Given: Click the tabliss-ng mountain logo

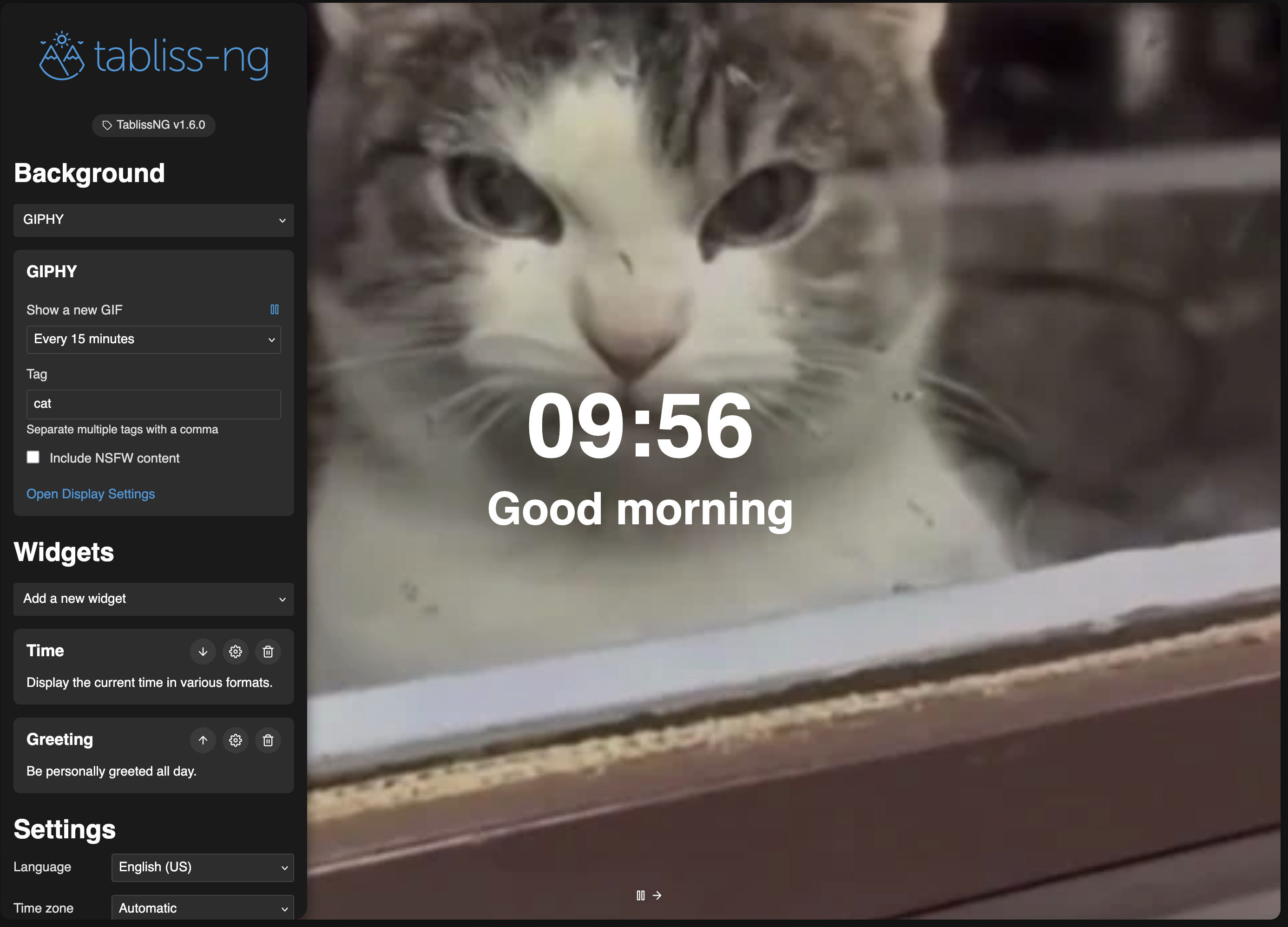Looking at the screenshot, I should click(x=62, y=56).
